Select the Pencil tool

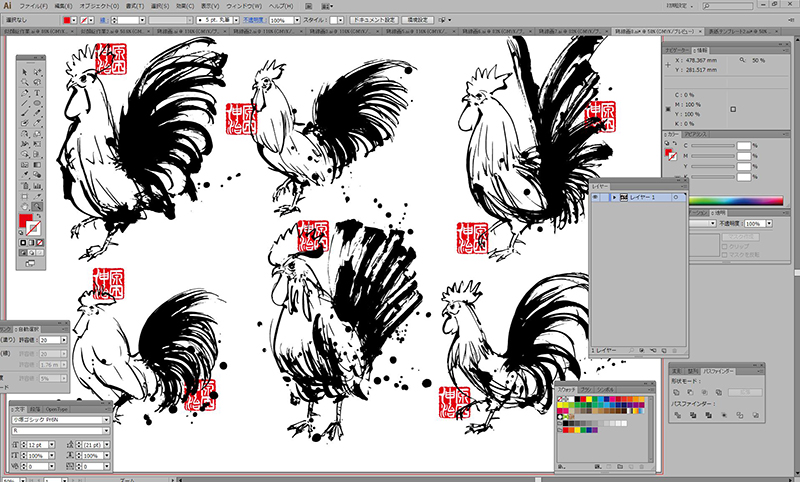(37, 113)
